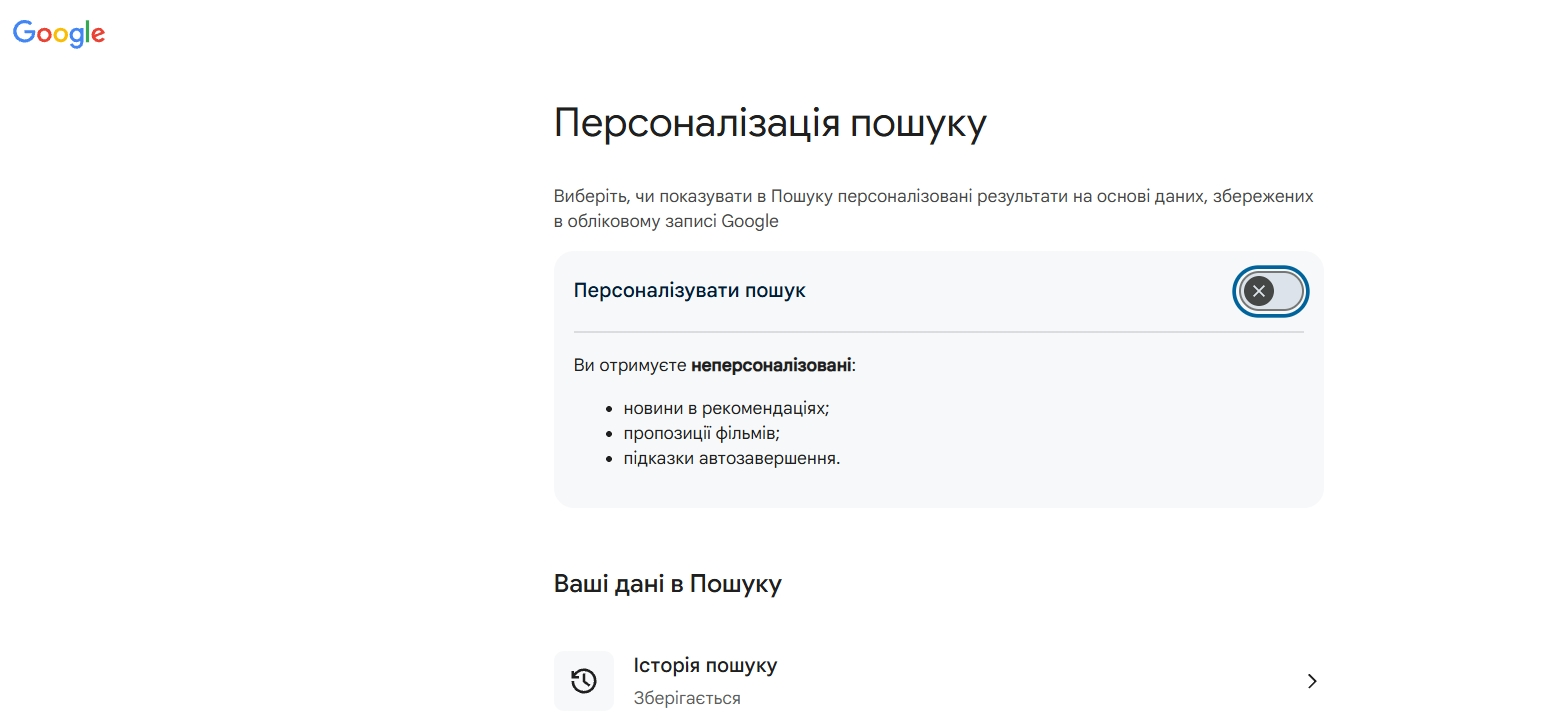Open the 'Ваші дані в Пошуку' section header

[x=668, y=583]
